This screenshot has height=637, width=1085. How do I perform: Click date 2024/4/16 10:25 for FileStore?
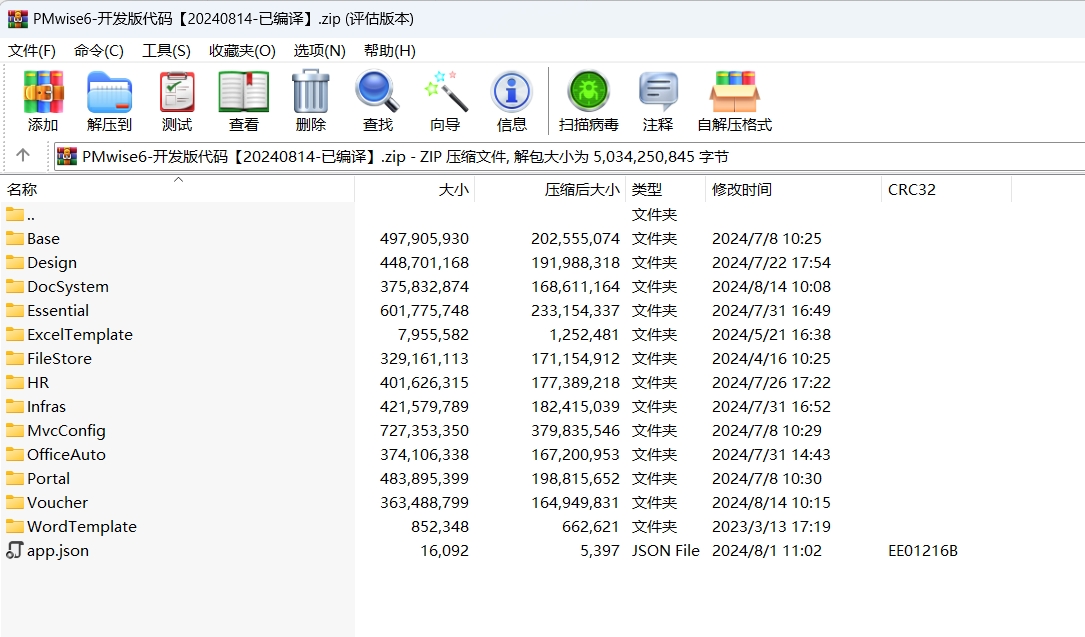tap(772, 358)
